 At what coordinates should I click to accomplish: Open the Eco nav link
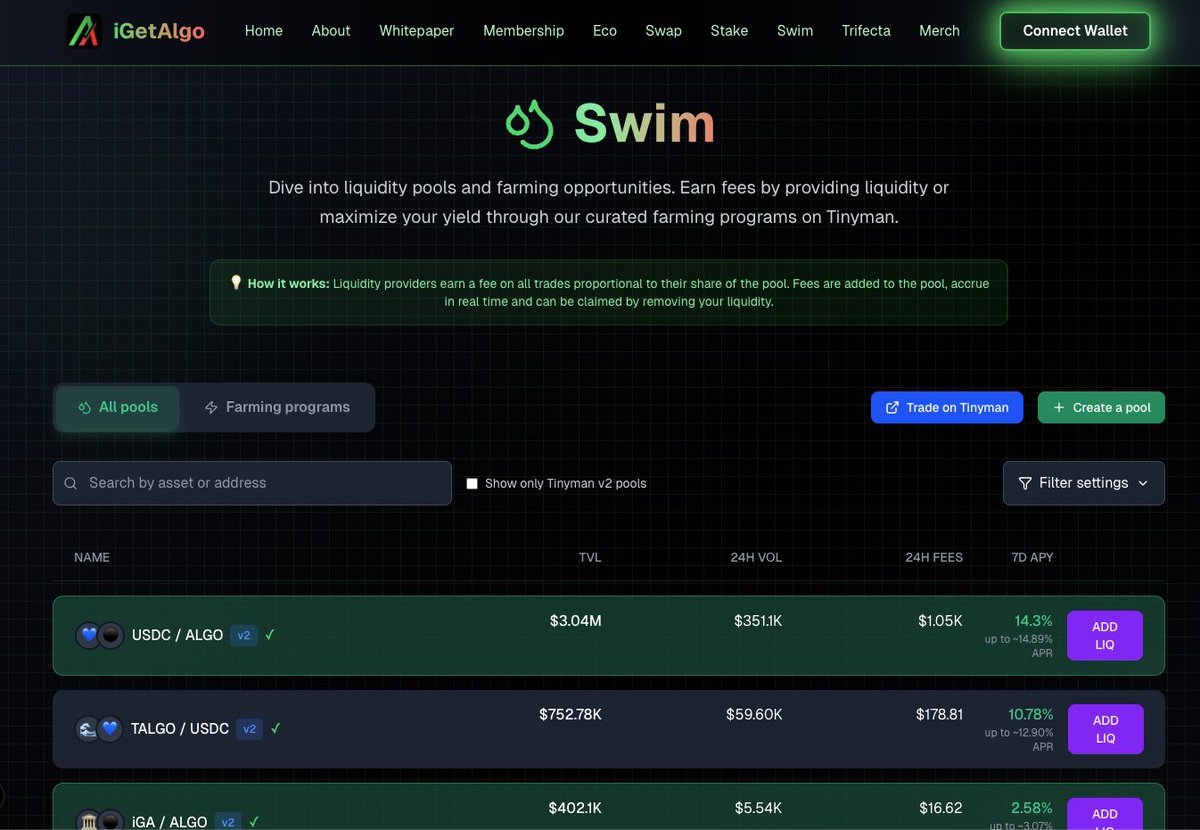pyautogui.click(x=605, y=31)
